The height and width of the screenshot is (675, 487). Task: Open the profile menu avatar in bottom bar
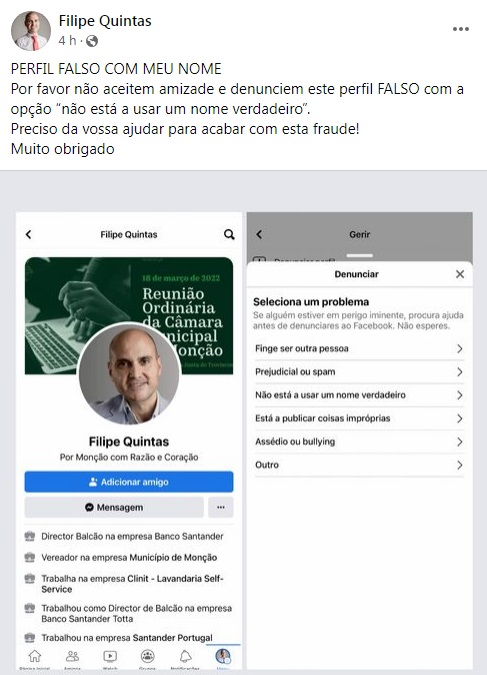[223, 656]
